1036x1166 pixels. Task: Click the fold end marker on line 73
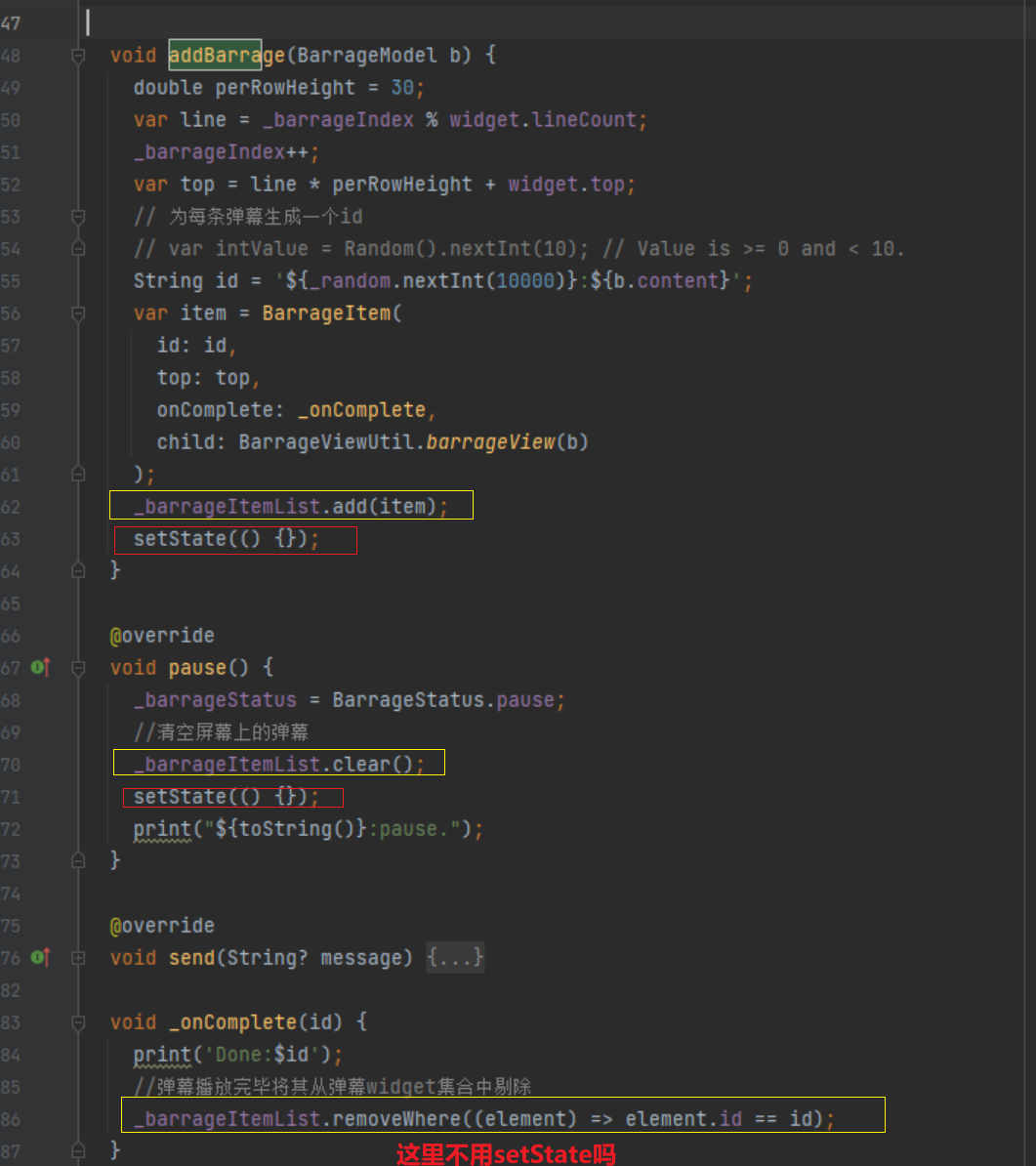[x=78, y=861]
